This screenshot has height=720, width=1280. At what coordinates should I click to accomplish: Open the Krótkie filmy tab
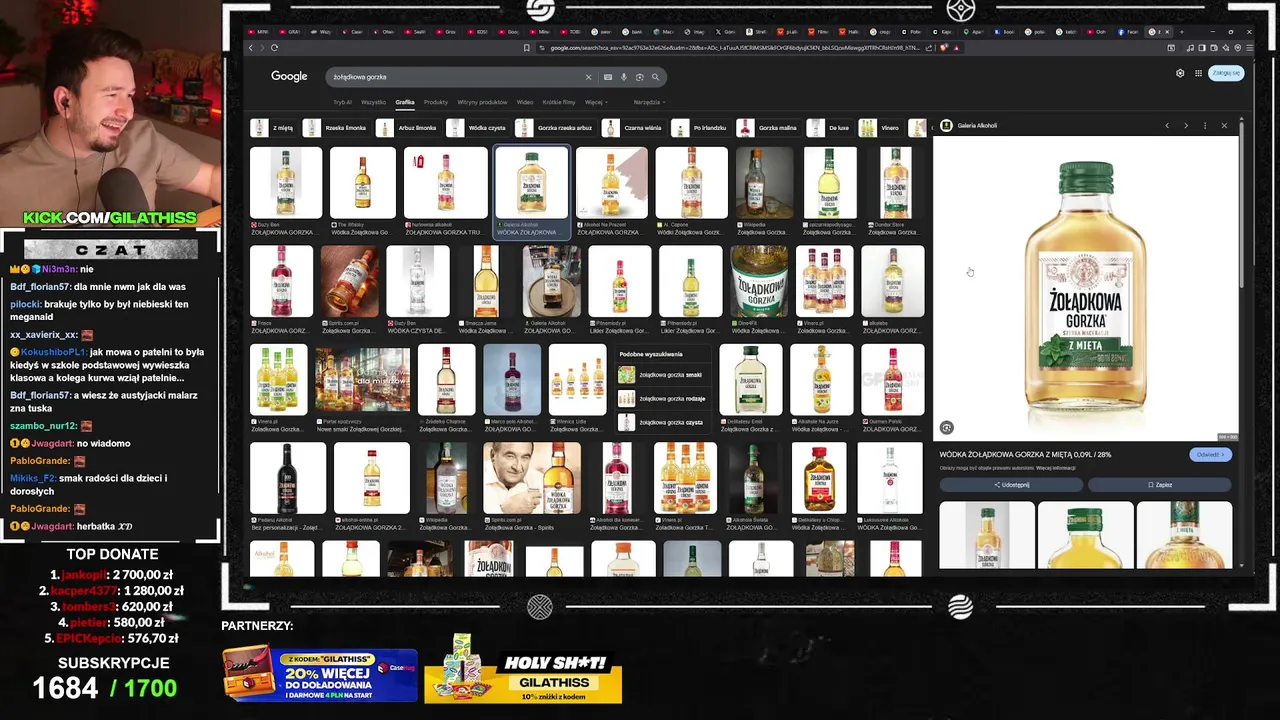pyautogui.click(x=559, y=102)
